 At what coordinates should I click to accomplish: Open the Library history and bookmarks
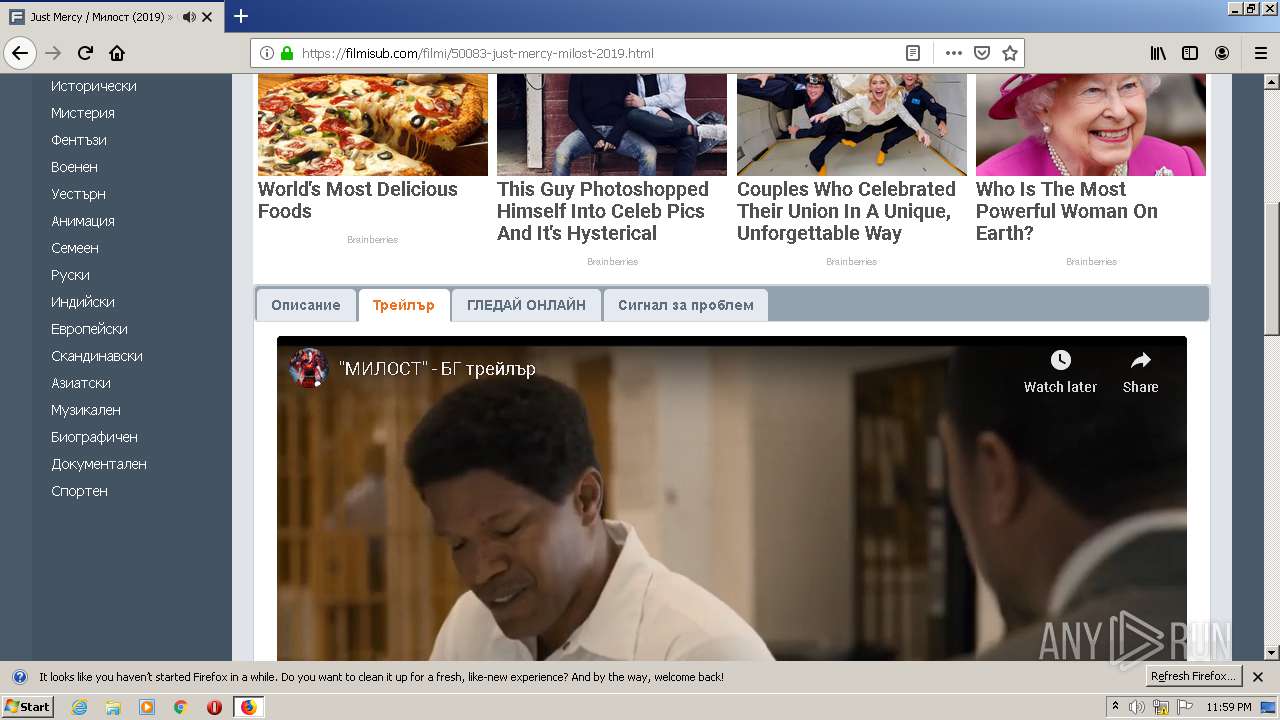point(1158,53)
